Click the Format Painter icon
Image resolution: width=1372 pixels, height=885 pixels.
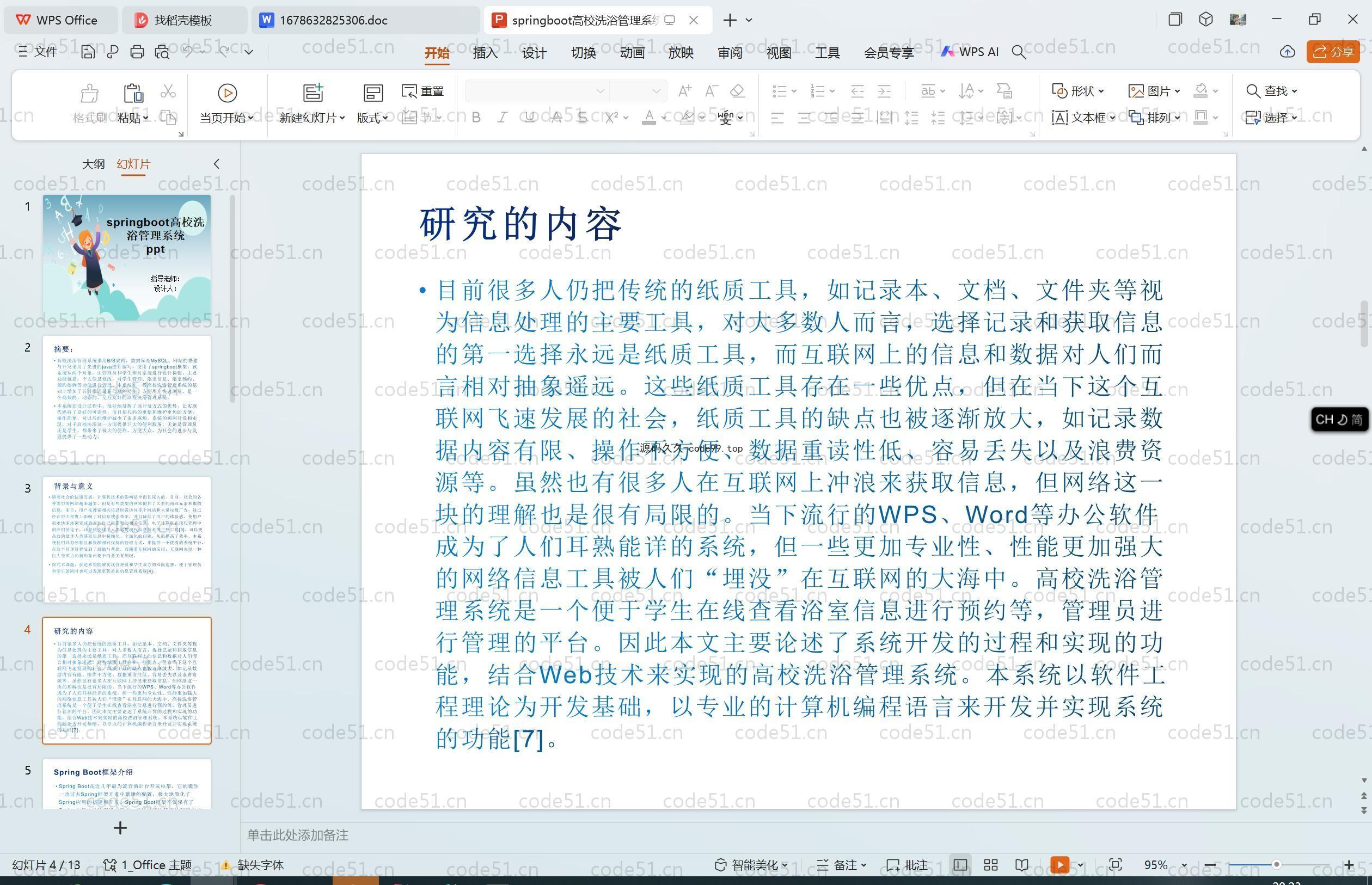pyautogui.click(x=90, y=93)
